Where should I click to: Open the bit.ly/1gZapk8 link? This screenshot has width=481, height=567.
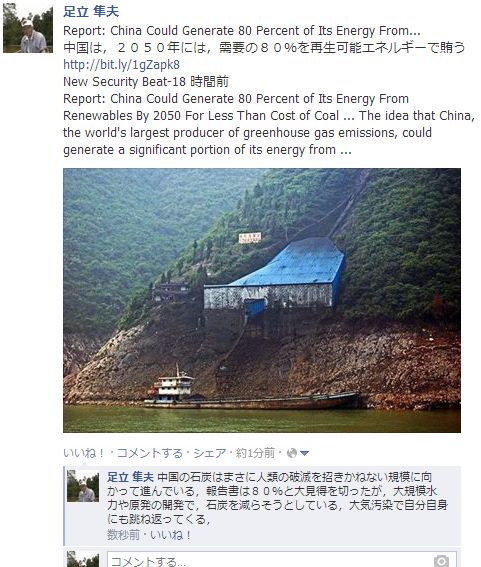(x=122, y=64)
